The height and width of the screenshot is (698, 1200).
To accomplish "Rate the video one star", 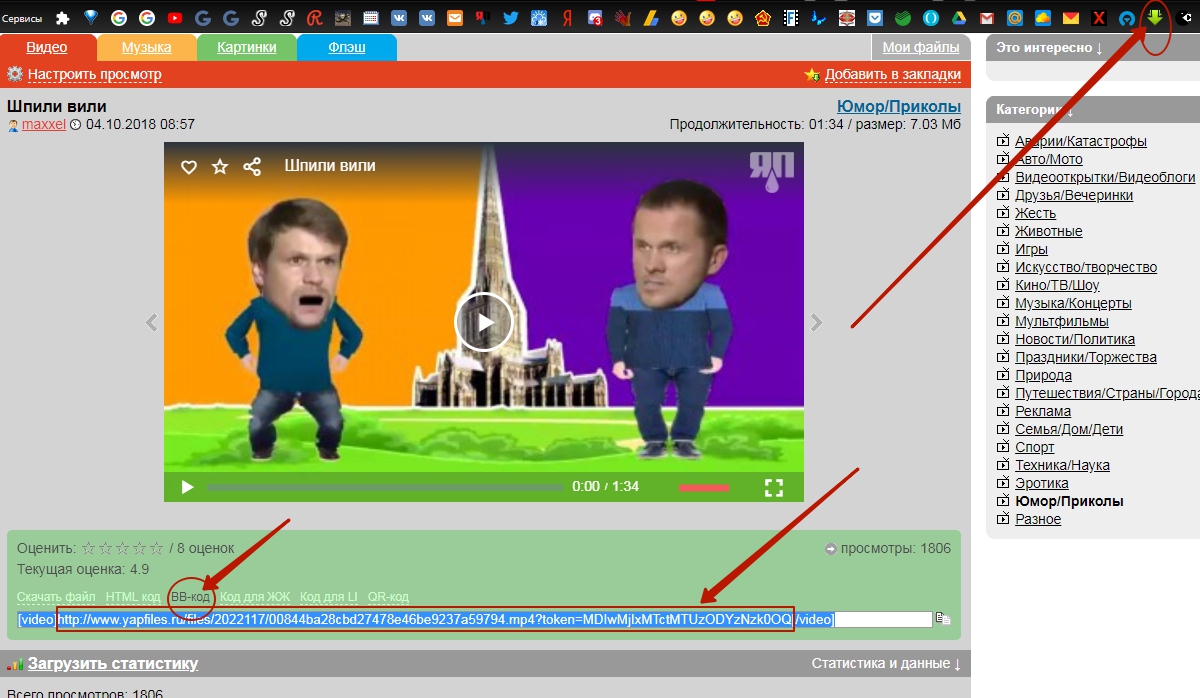I will point(88,548).
